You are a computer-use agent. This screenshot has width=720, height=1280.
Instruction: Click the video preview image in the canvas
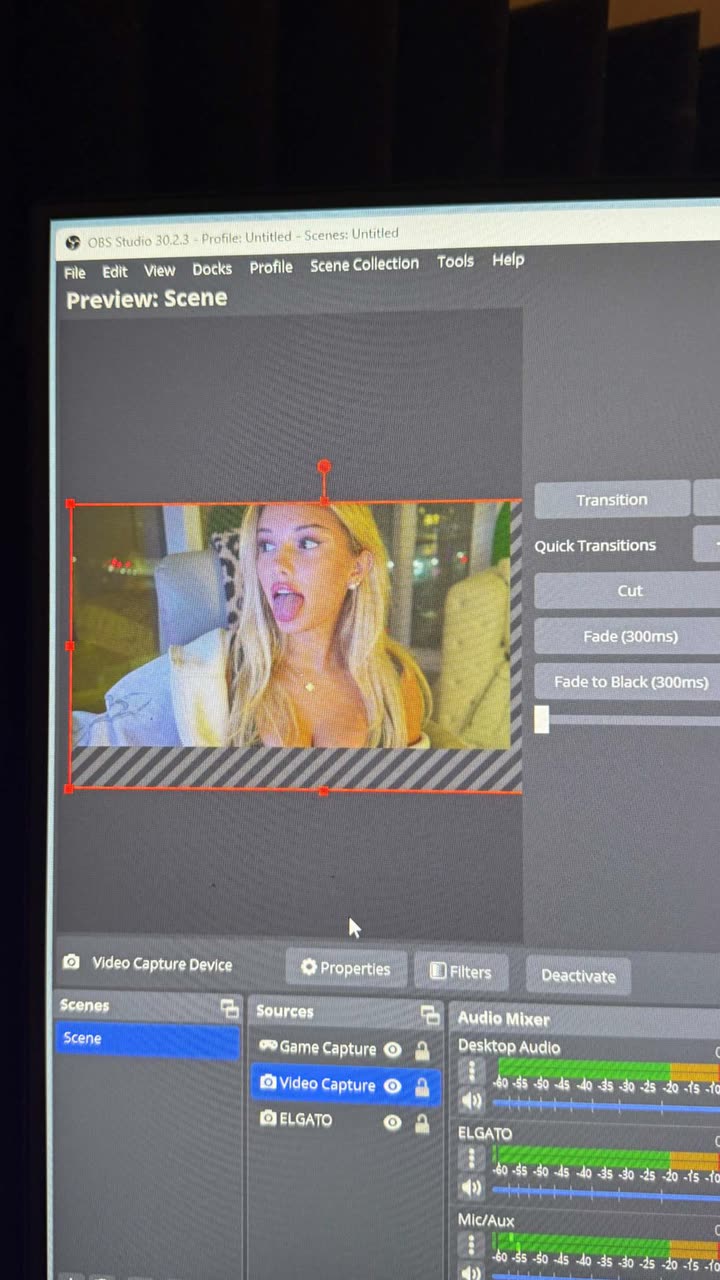tap(291, 624)
